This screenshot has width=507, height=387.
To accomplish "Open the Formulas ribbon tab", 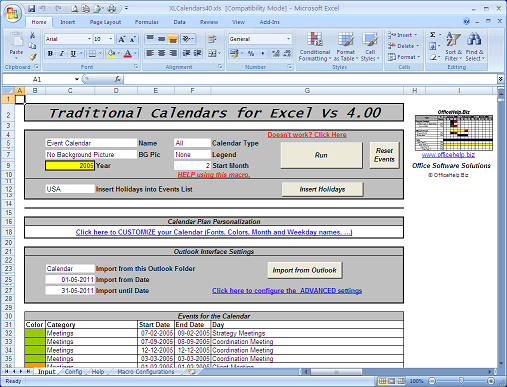I will point(147,22).
